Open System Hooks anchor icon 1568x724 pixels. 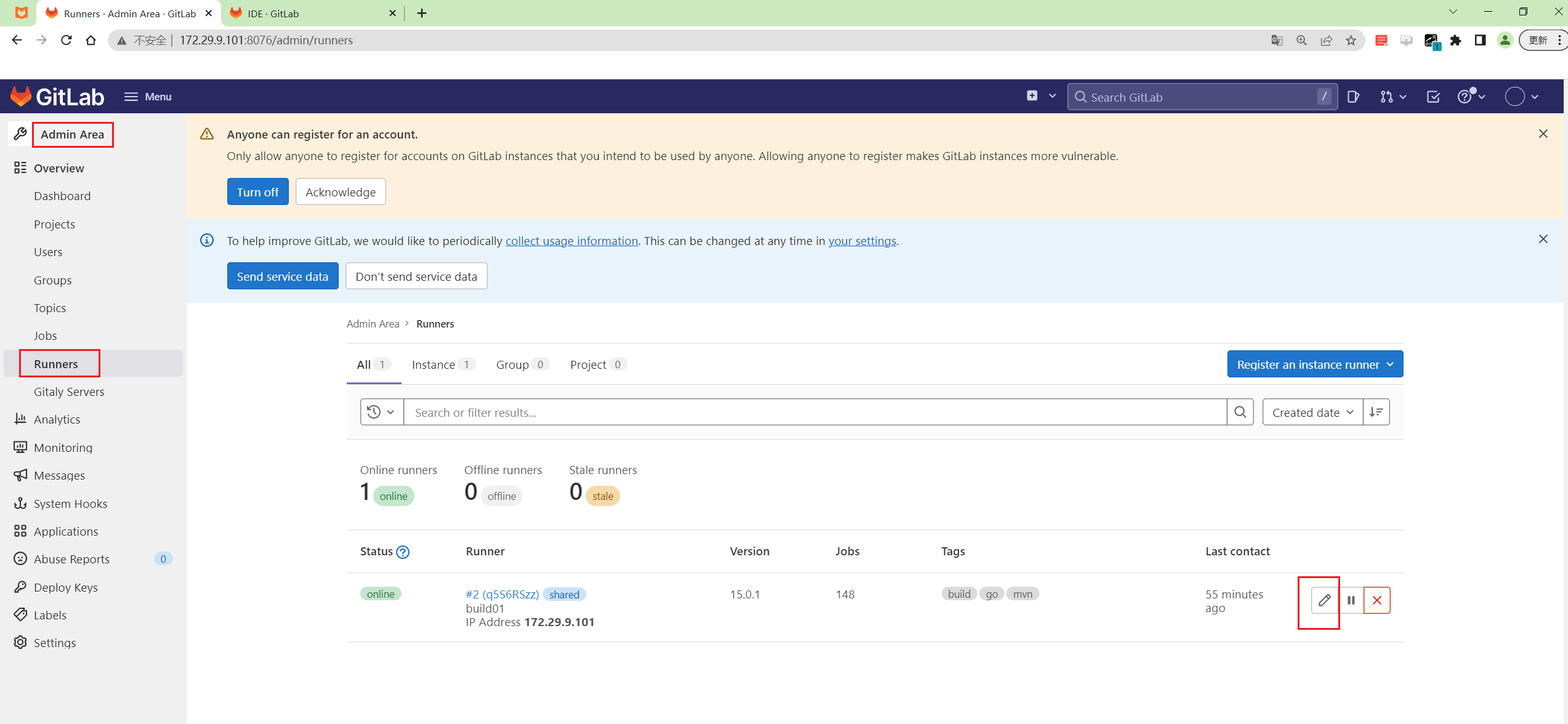coord(20,503)
